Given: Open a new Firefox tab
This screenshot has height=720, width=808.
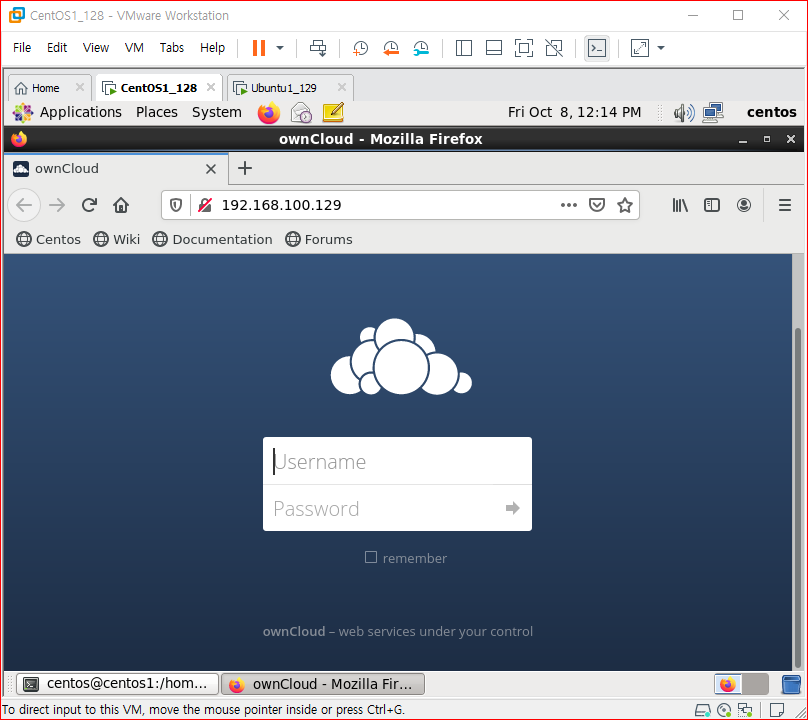Looking at the screenshot, I should (x=245, y=168).
